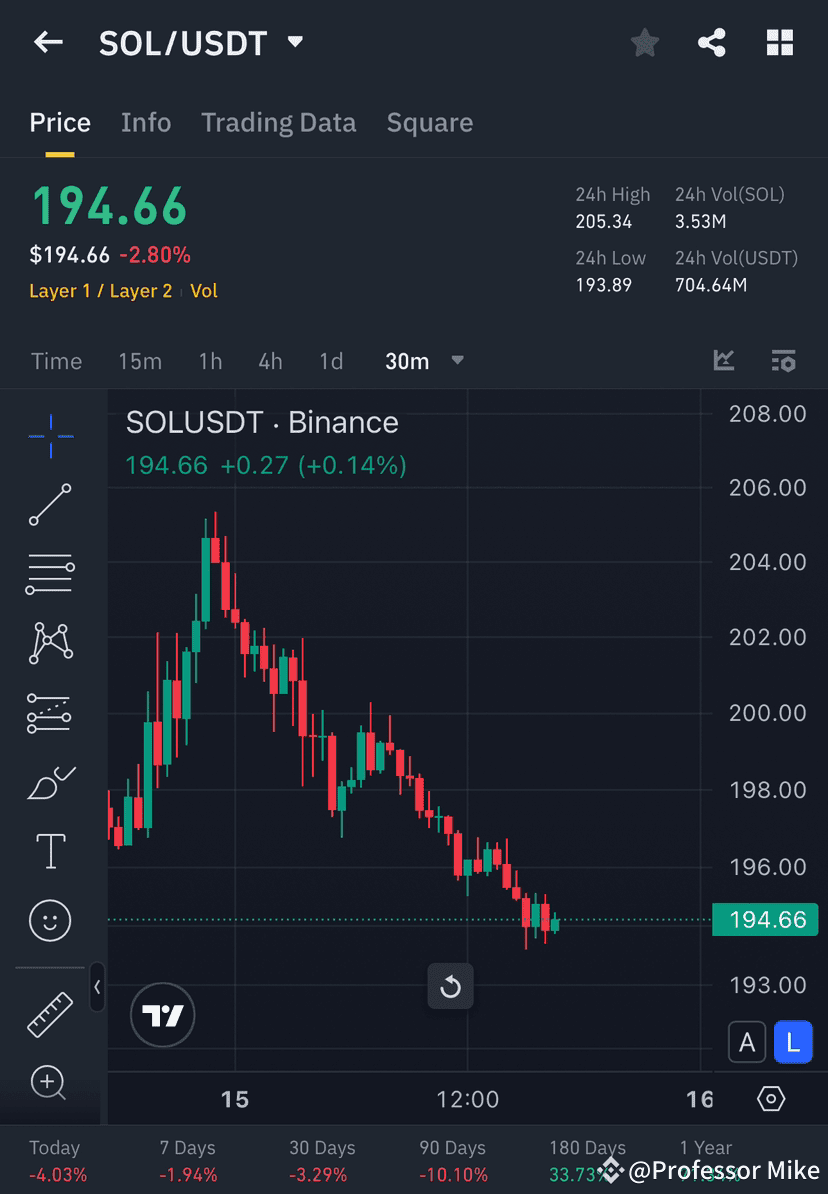Viewport: 828px width, 1194px height.
Task: Select the text annotation tool
Action: [x=50, y=850]
